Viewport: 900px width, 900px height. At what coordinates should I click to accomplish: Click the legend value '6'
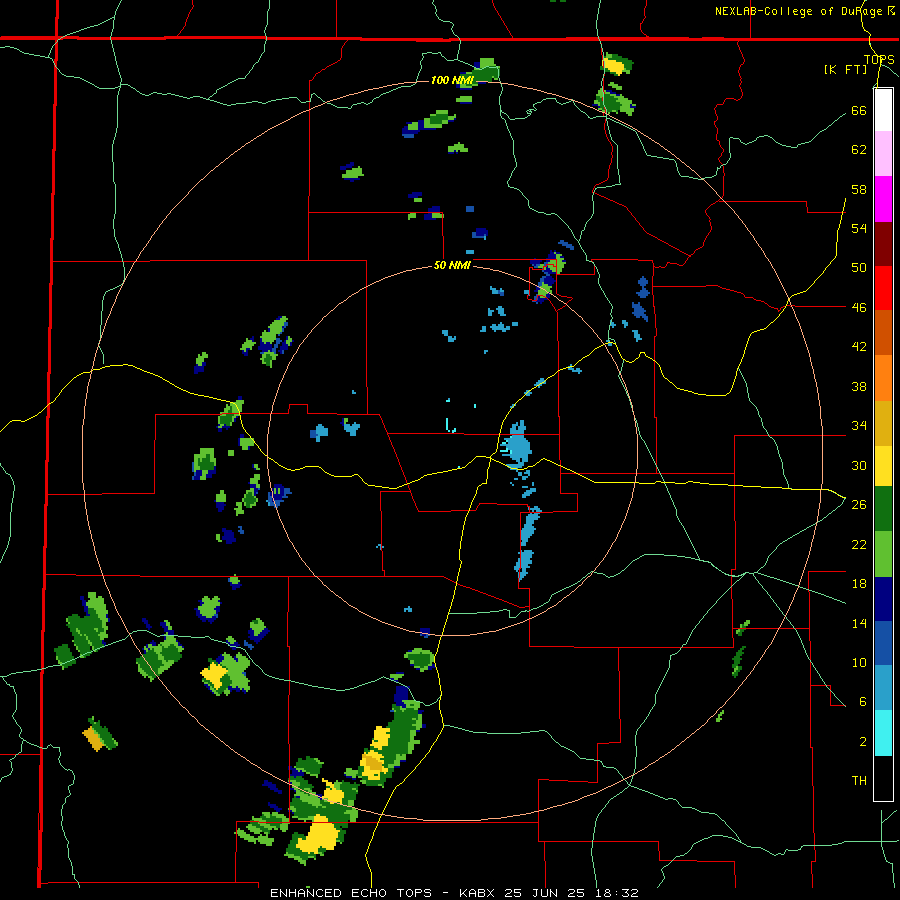(x=862, y=702)
